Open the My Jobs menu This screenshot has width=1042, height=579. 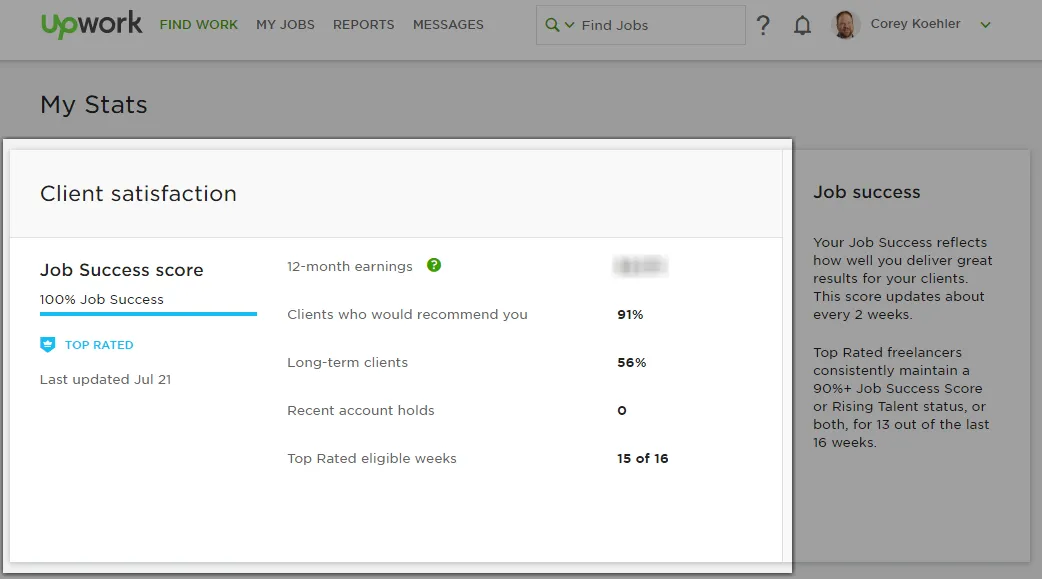(x=285, y=25)
